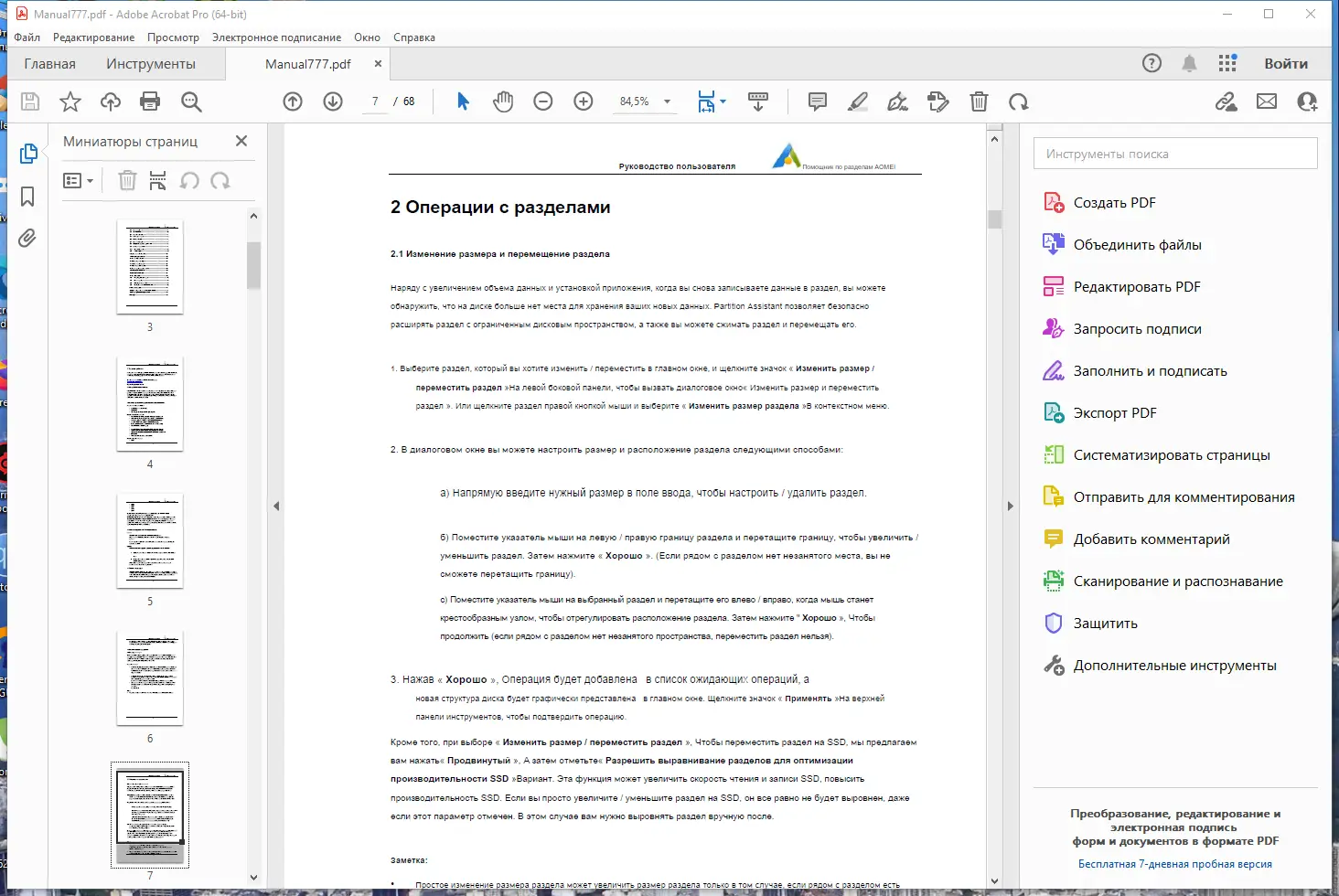Click the Fill & Sign pen icon

(897, 101)
